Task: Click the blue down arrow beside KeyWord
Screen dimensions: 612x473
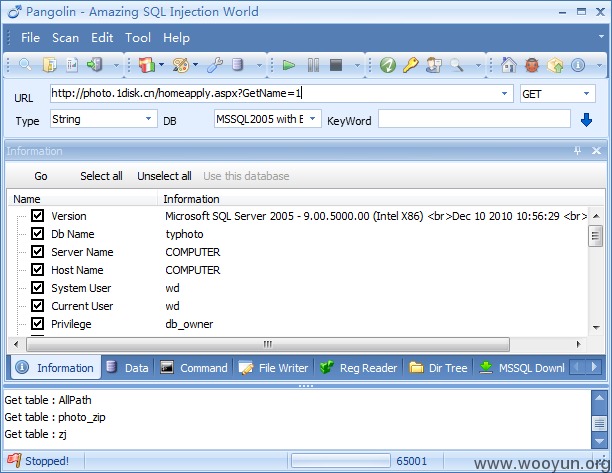Action: (586, 120)
